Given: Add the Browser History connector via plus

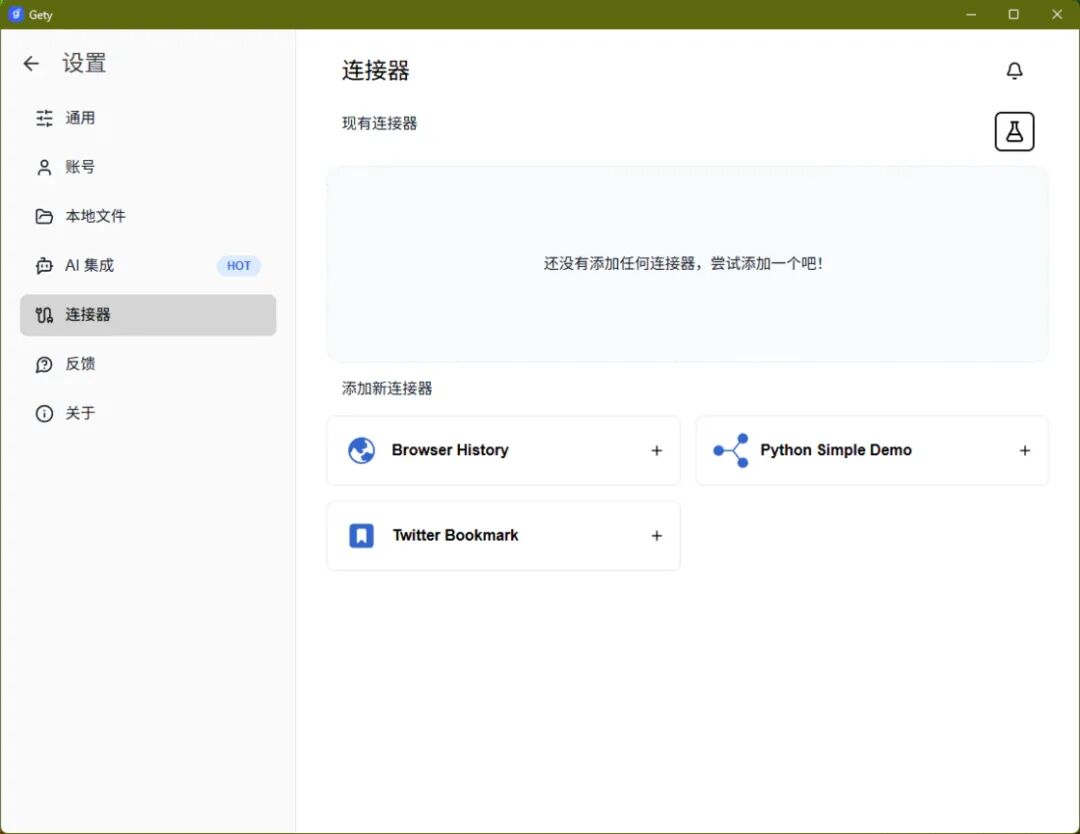Looking at the screenshot, I should tap(656, 450).
